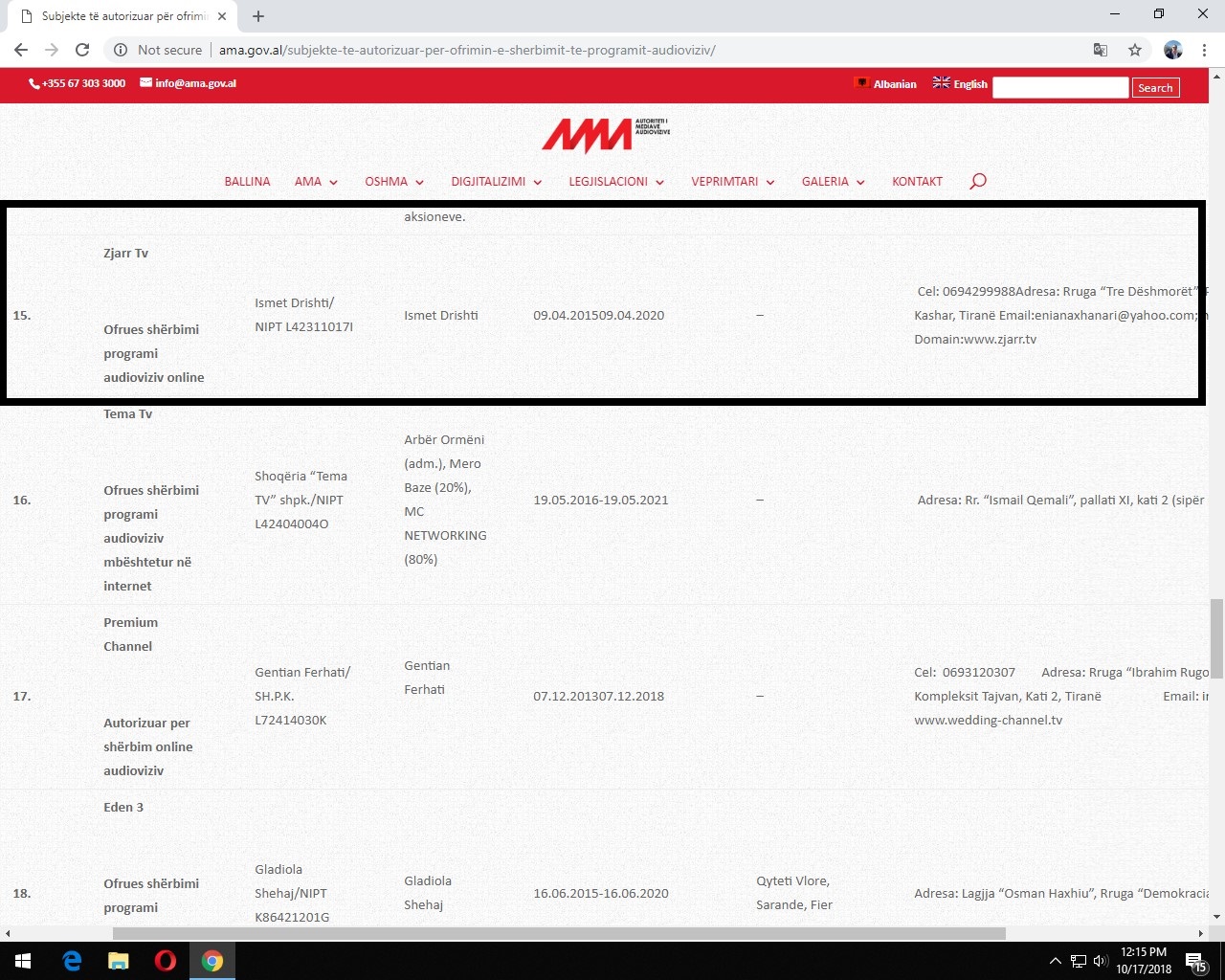Click row number 17.
The width and height of the screenshot is (1225, 980).
[21, 697]
